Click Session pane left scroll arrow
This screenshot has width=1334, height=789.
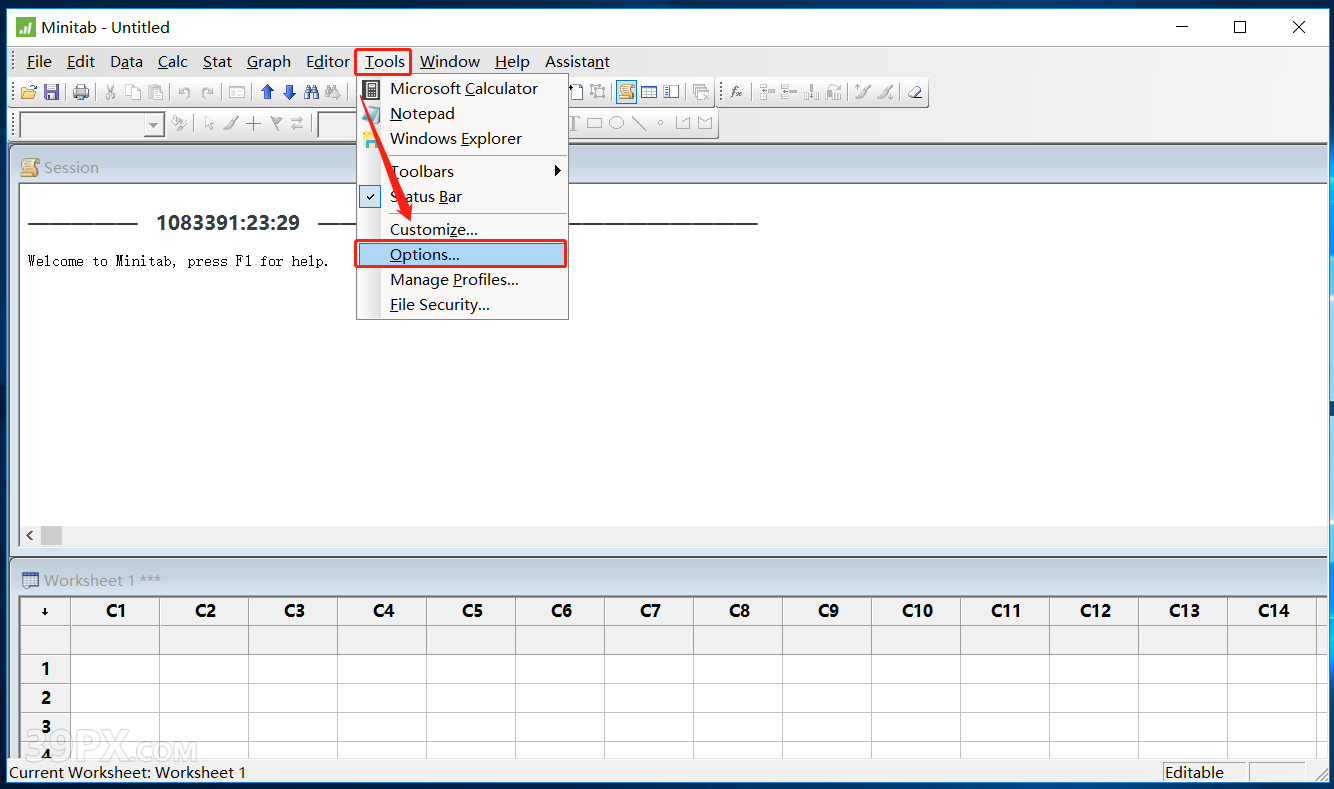(30, 536)
